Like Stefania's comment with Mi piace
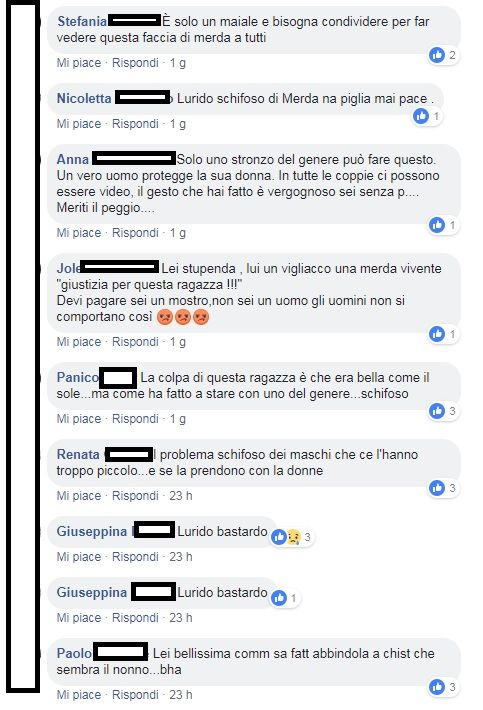483x710 pixels. click(x=79, y=63)
